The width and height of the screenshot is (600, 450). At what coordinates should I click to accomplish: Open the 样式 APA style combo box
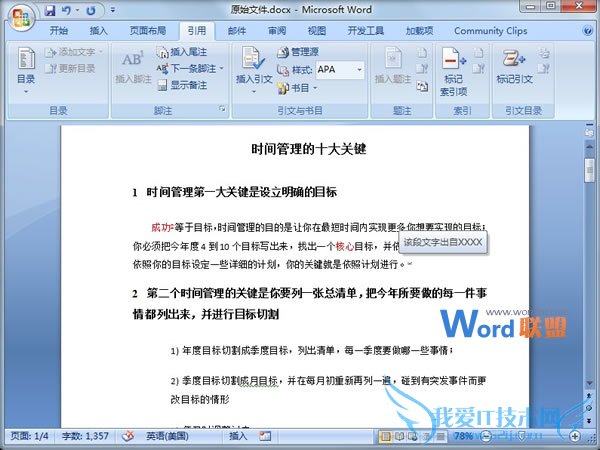pos(340,70)
